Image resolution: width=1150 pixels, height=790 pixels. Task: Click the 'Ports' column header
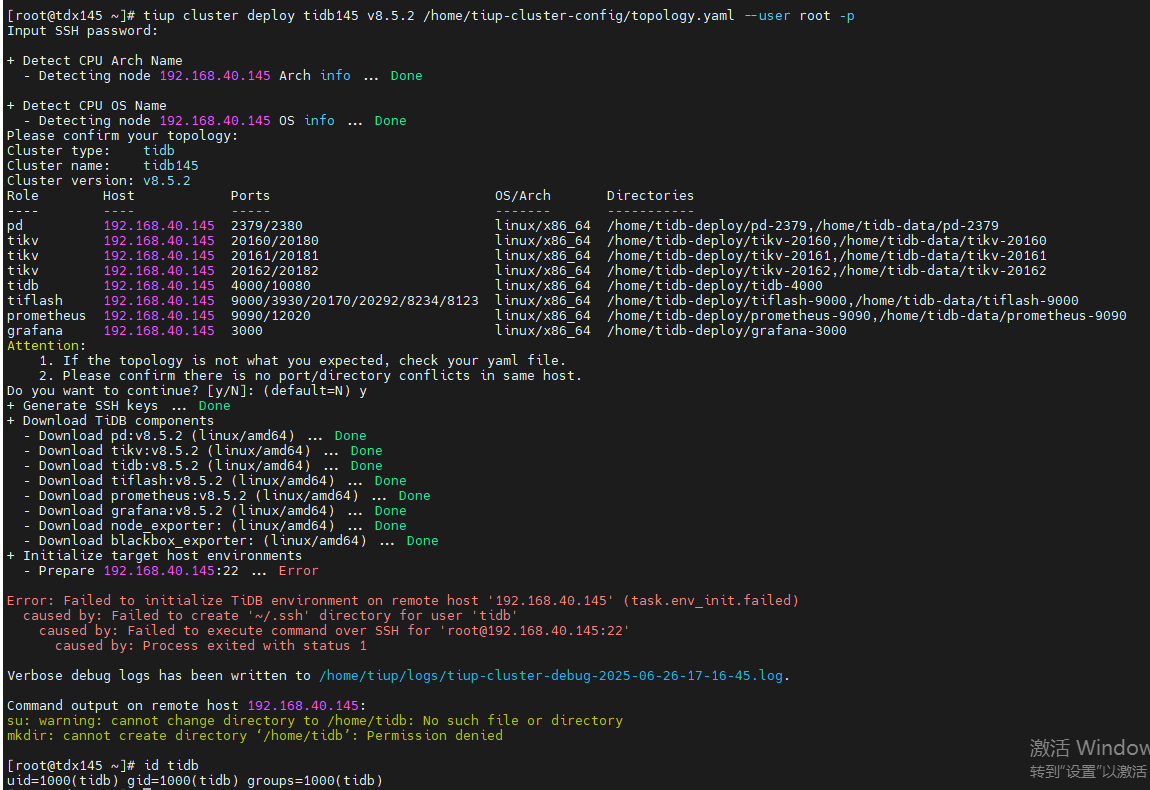(x=250, y=196)
